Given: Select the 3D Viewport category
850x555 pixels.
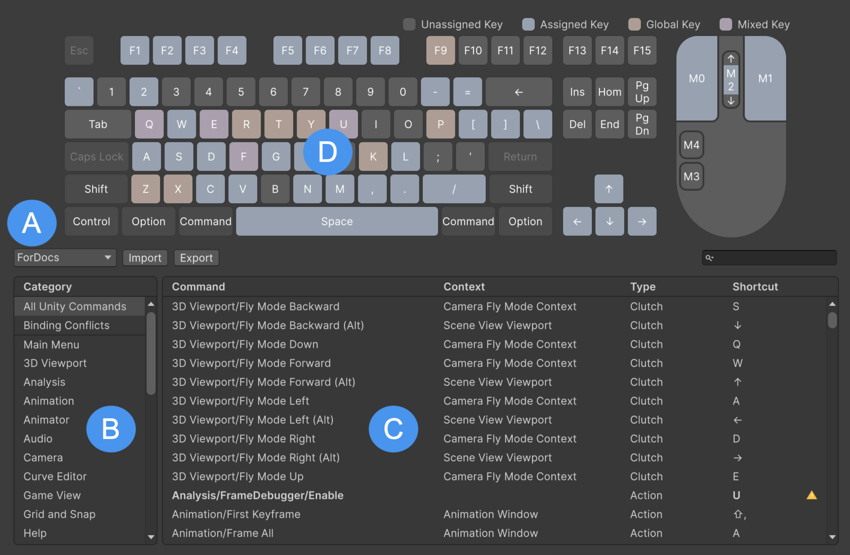Looking at the screenshot, I should (55, 364).
